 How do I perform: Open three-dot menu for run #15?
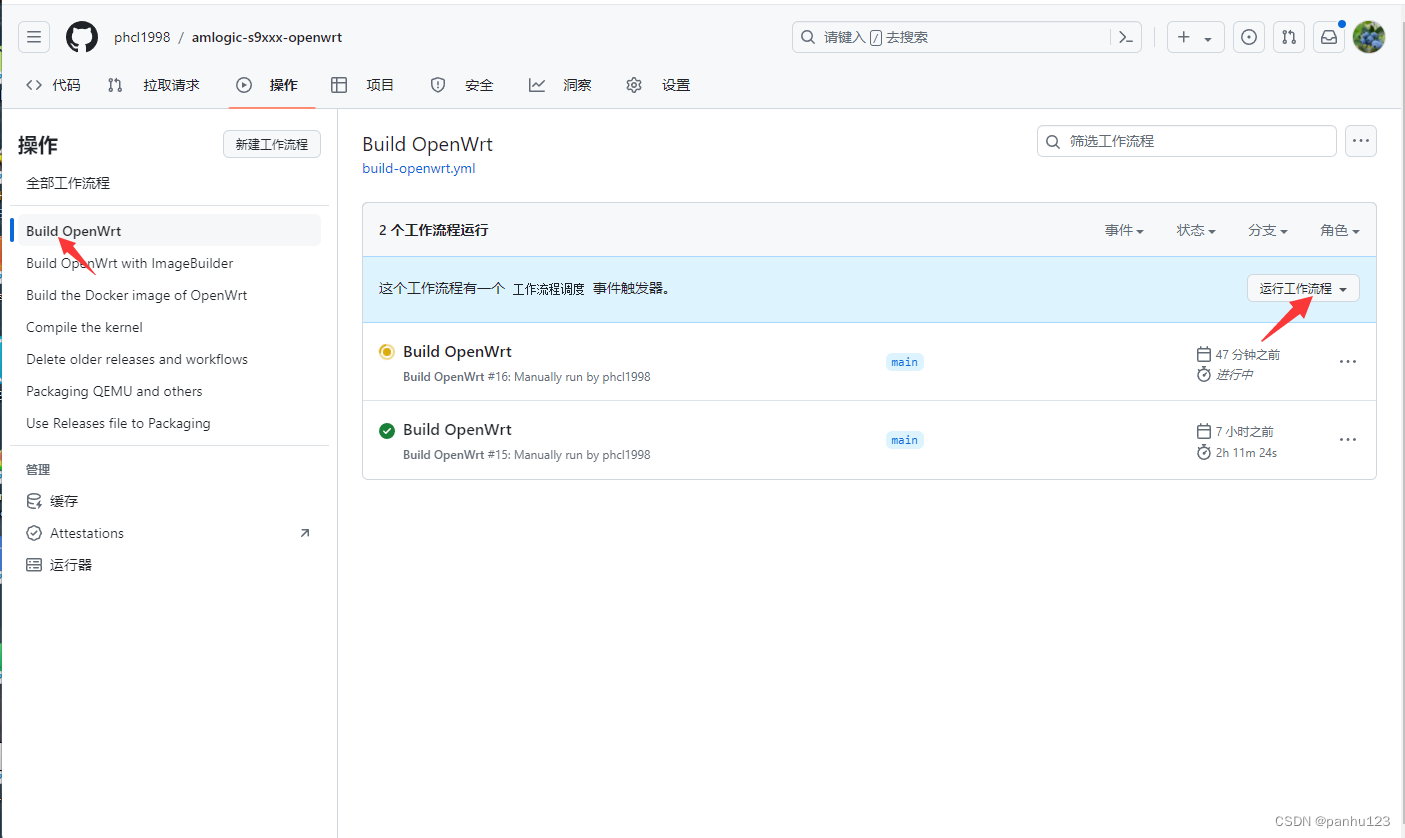coord(1348,440)
